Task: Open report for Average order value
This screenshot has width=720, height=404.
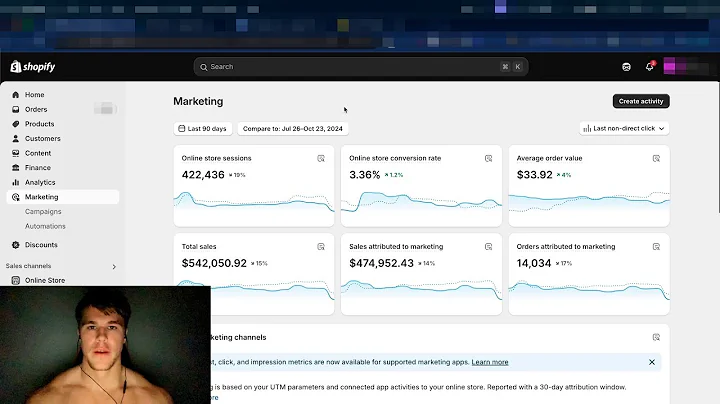Action: (x=656, y=158)
